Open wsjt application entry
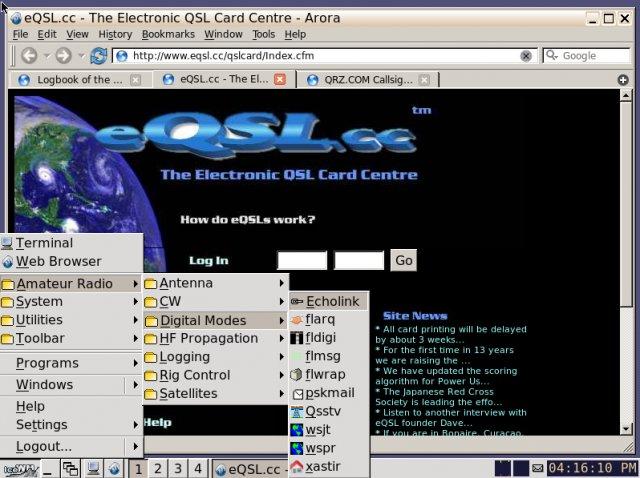640x478 pixels. 317,429
